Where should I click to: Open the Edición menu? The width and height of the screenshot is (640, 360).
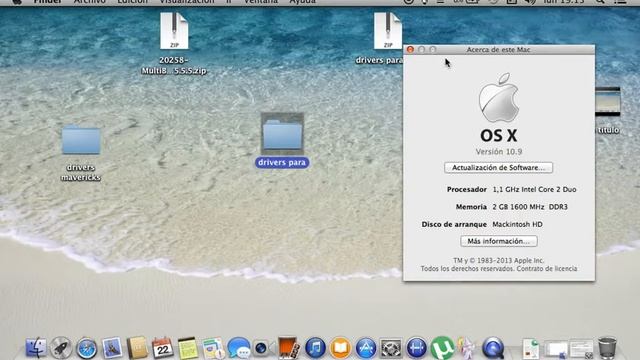click(x=133, y=2)
